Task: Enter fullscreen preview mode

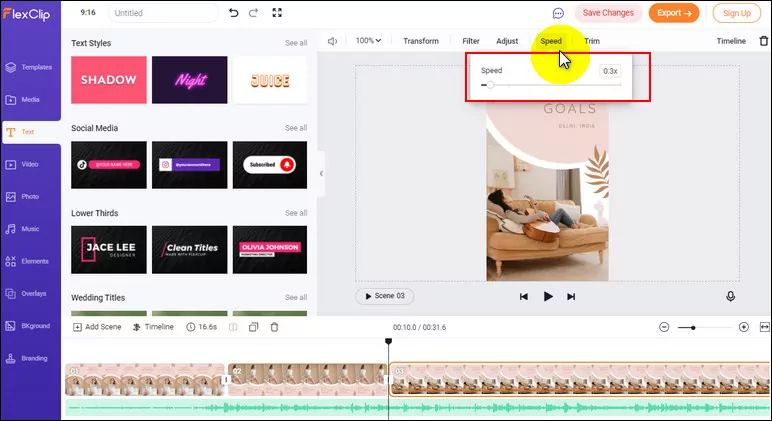Action: click(x=277, y=13)
